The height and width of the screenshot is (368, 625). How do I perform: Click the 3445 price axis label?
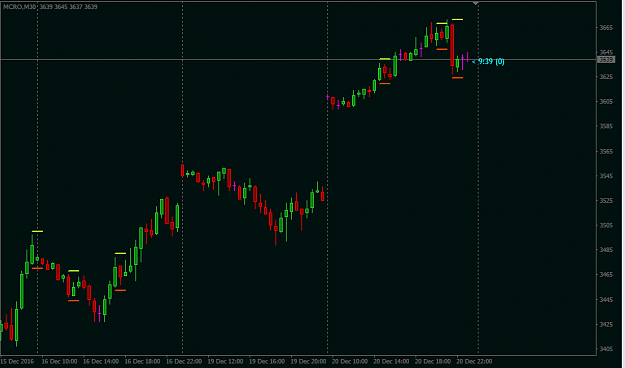point(606,300)
